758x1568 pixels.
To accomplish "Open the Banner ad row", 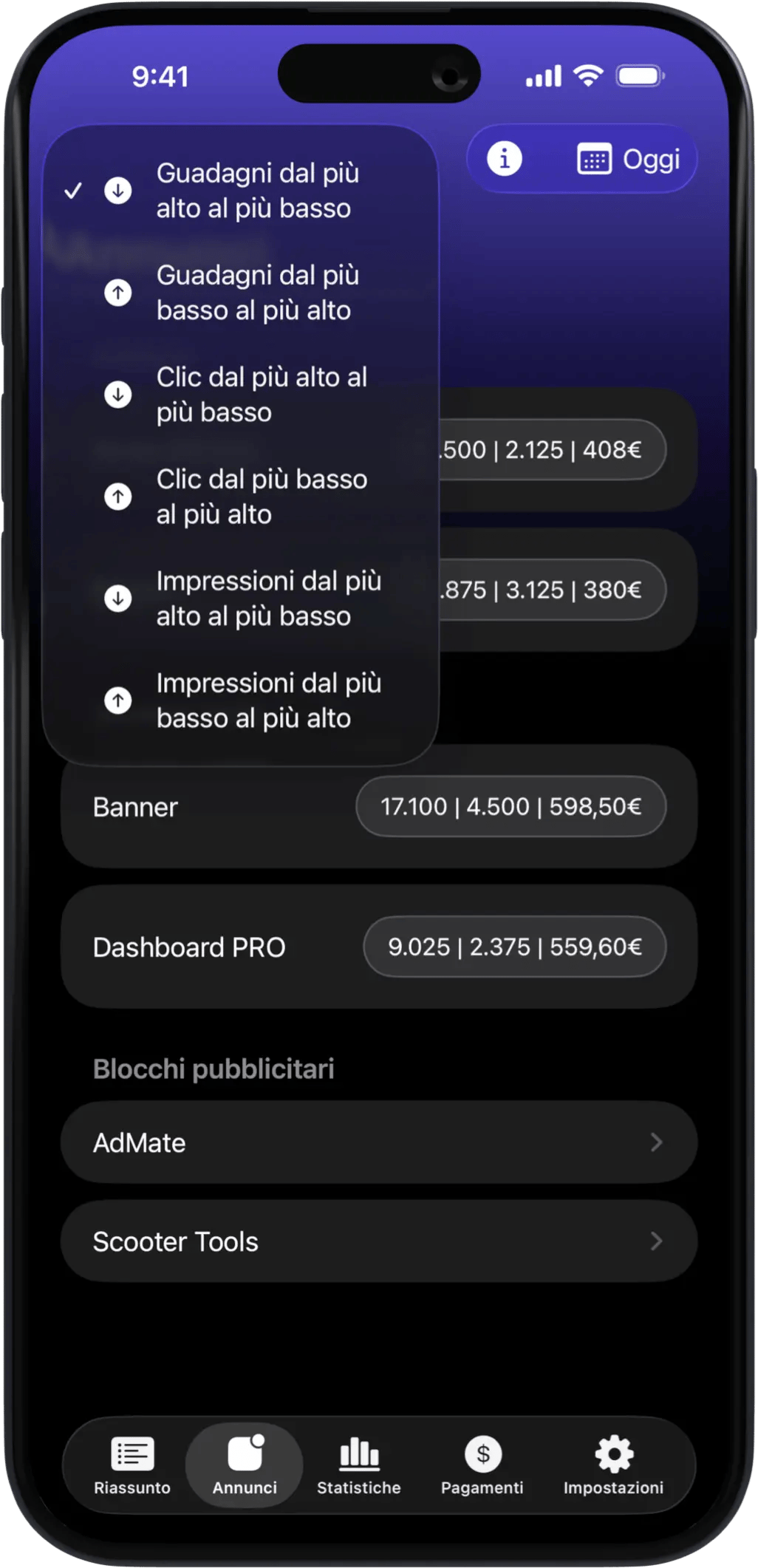I will tap(136, 807).
